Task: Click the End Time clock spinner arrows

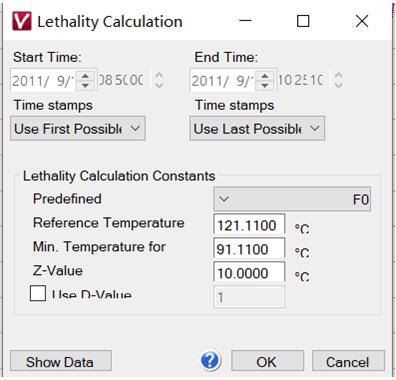Action: pos(338,80)
